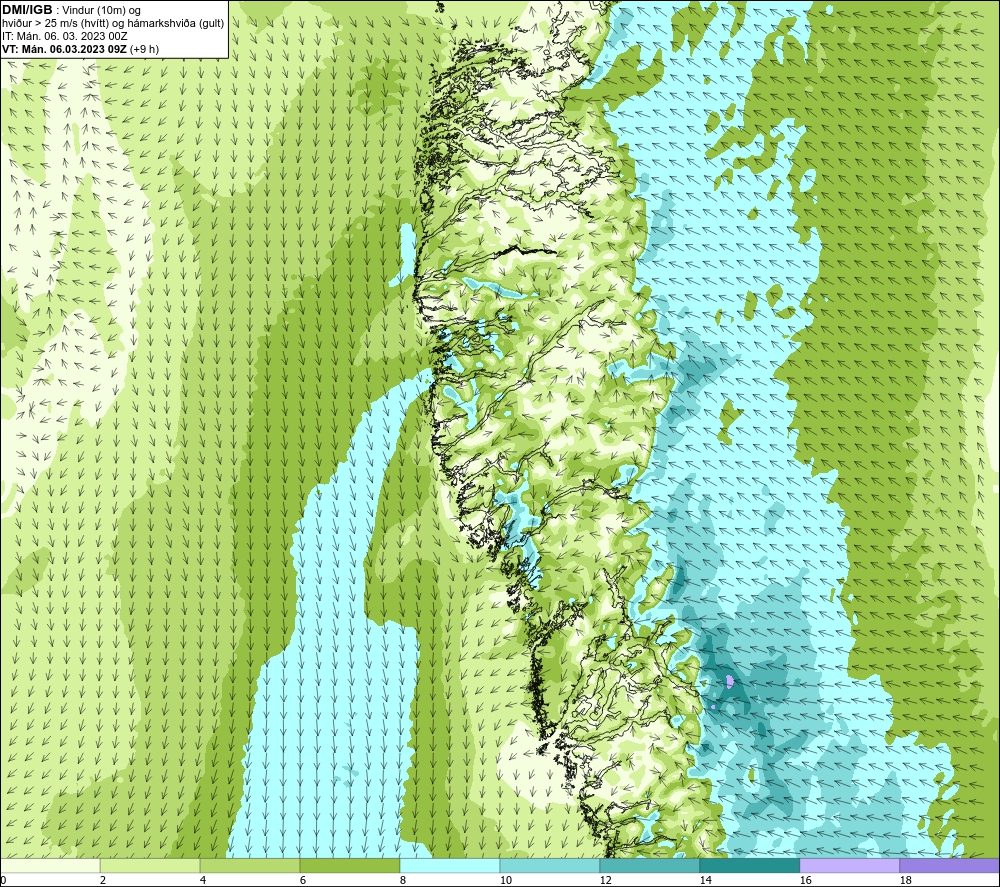Image resolution: width=1000 pixels, height=887 pixels.
Task: Click the 10-12 m/s teal legend swatch
Action: [x=550, y=865]
